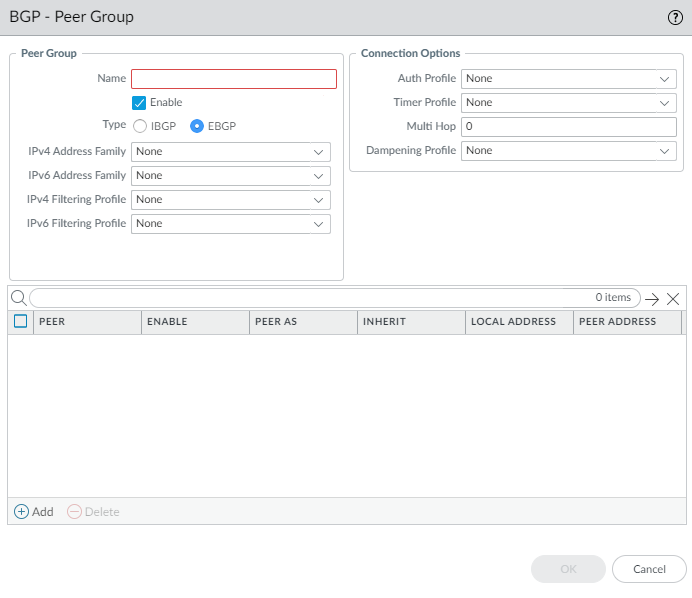Click the X icon to clear search
The height and width of the screenshot is (598, 692).
673,299
